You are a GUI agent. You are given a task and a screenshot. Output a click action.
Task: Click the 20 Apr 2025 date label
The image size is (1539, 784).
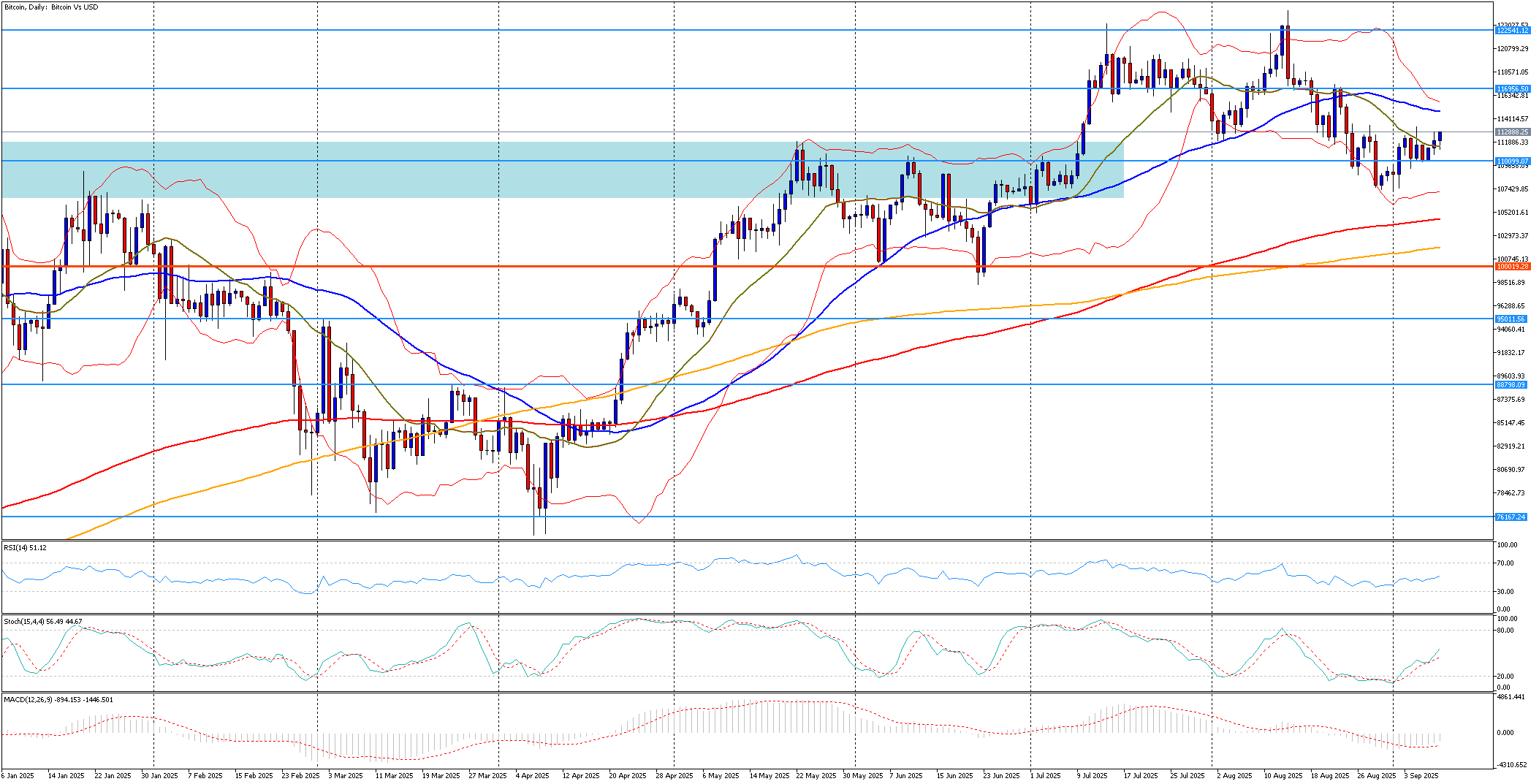tap(628, 776)
